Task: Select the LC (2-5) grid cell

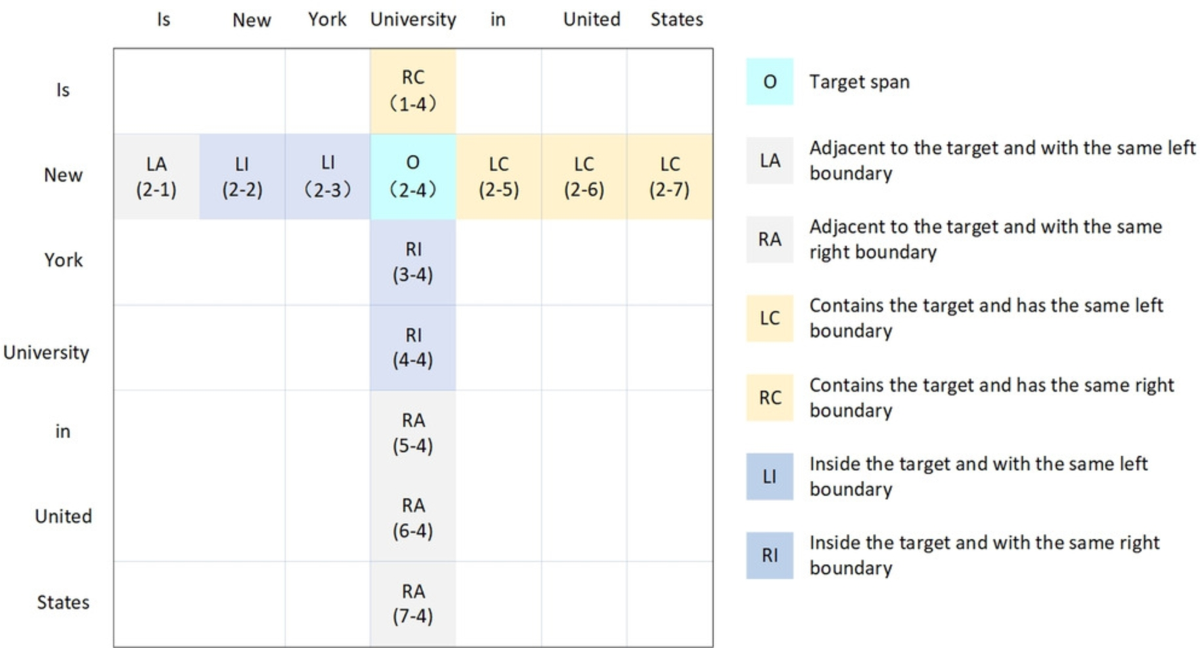Action: pos(498,176)
